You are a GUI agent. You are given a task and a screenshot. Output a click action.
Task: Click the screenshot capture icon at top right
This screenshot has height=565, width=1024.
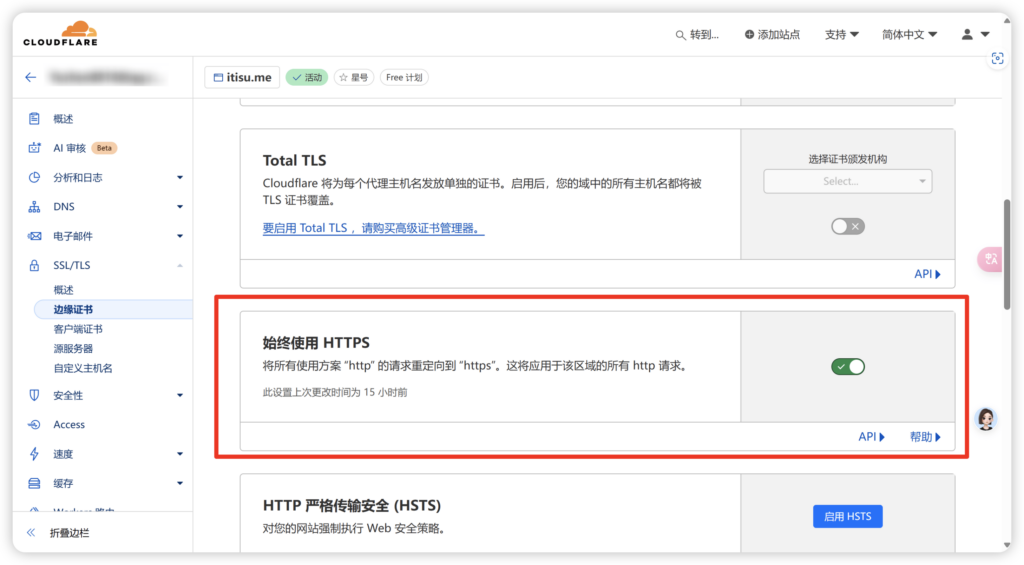[997, 58]
